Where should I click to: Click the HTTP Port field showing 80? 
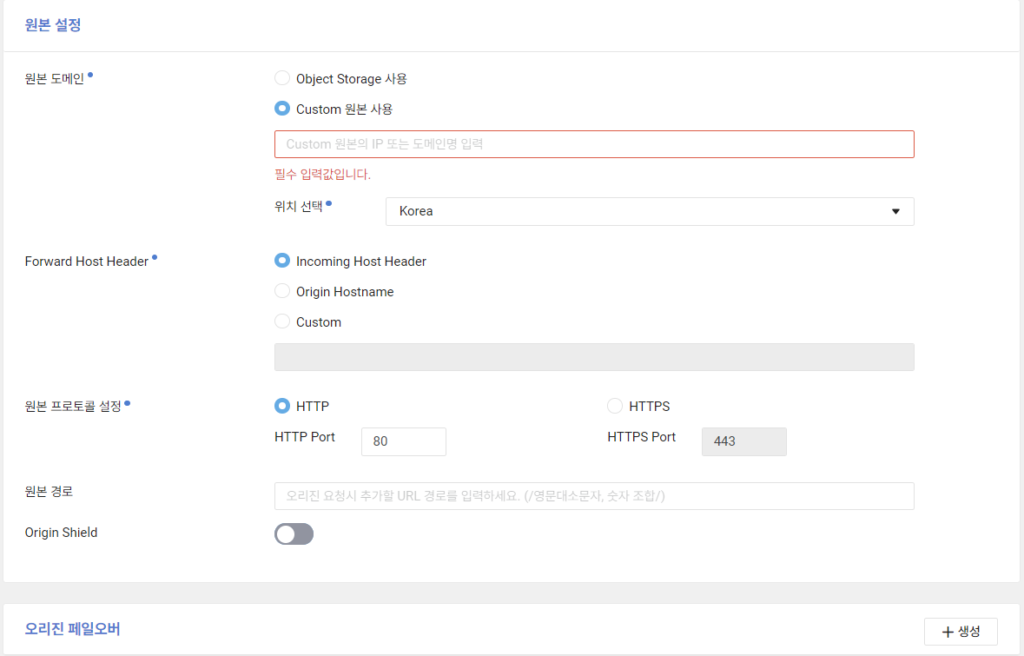403,441
